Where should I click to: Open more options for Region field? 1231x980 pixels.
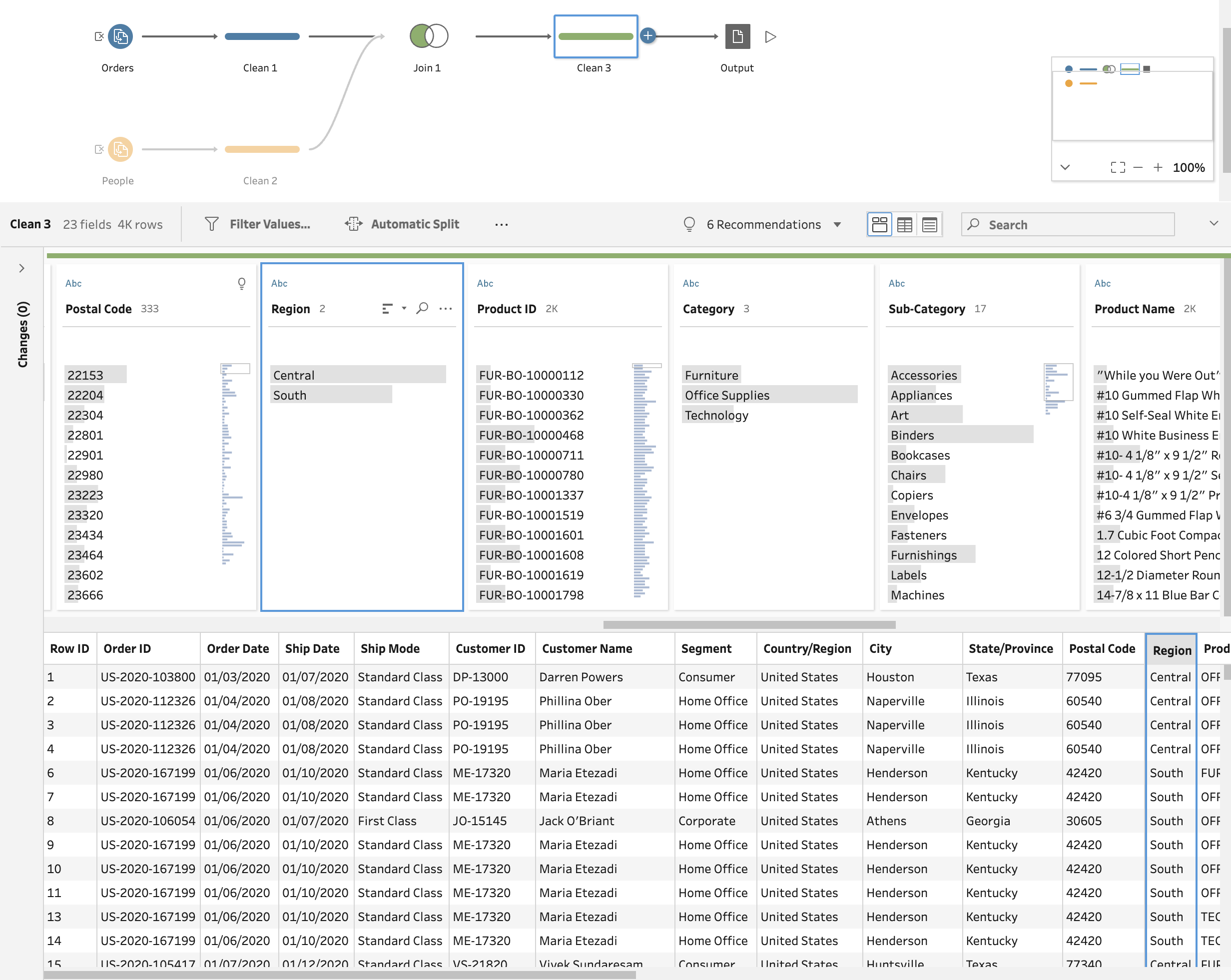tap(445, 309)
